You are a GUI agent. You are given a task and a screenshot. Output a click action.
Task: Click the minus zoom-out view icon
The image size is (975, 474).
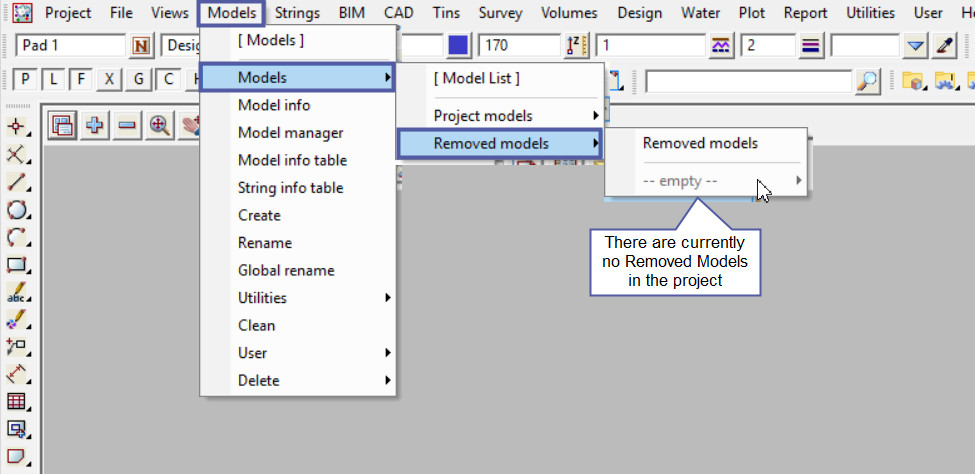pyautogui.click(x=126, y=125)
